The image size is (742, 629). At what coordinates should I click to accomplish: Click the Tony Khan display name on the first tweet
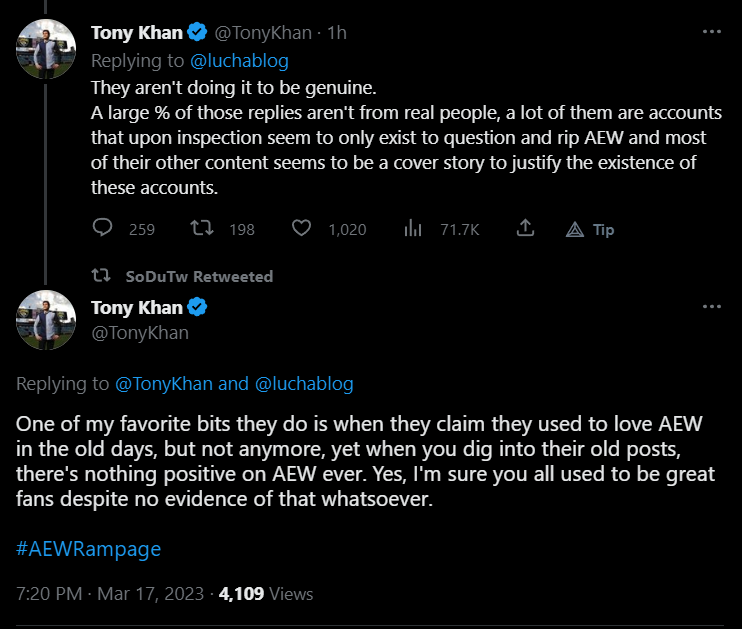pos(137,33)
